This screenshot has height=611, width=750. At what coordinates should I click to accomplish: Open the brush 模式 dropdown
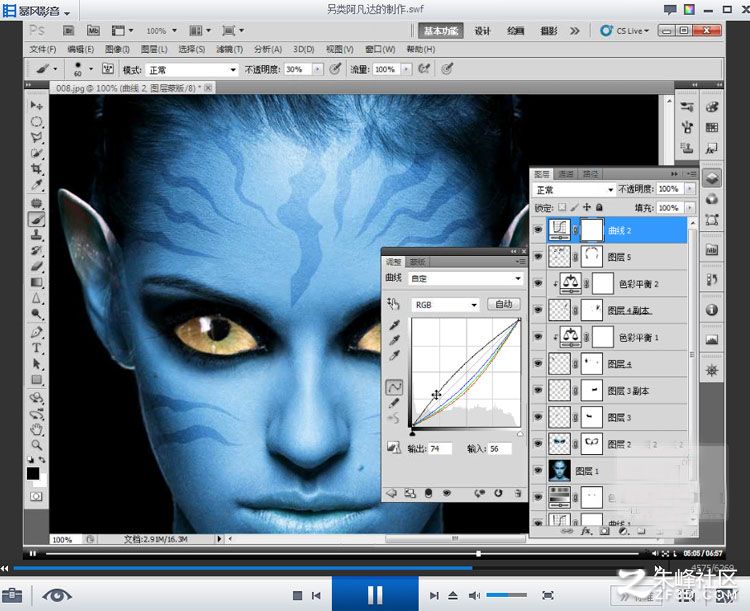(x=191, y=70)
